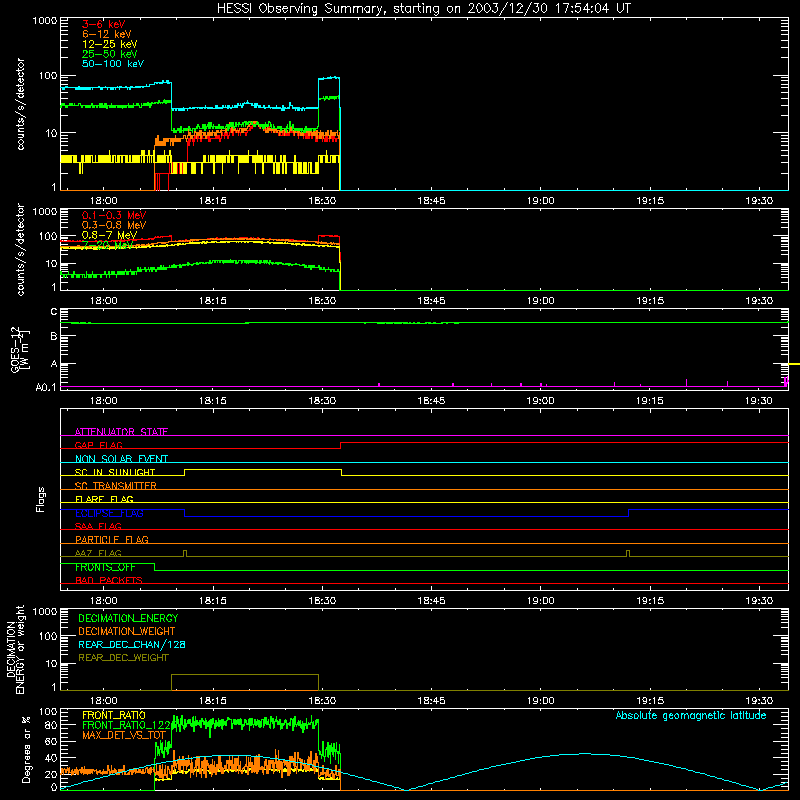Click the green FRONTS_OFF flag label
Screen dimensions: 800x800
click(105, 567)
